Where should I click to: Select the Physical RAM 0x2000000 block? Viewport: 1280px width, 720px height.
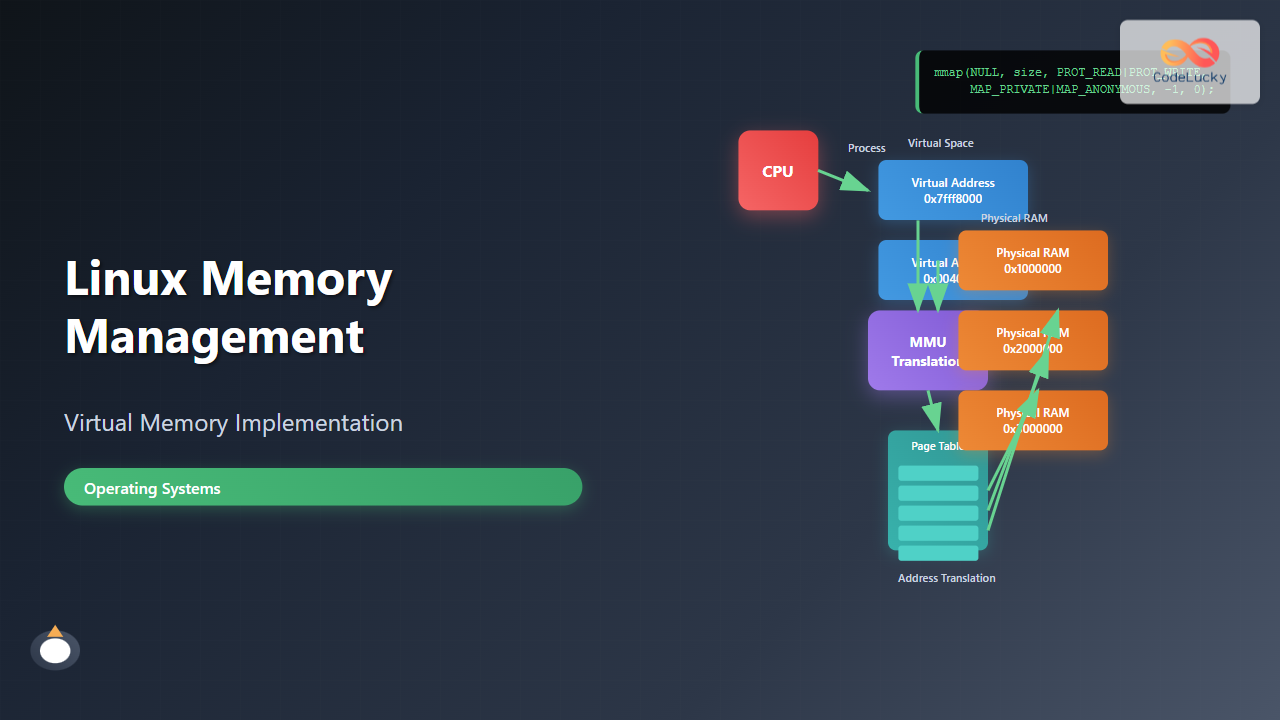(1032, 341)
